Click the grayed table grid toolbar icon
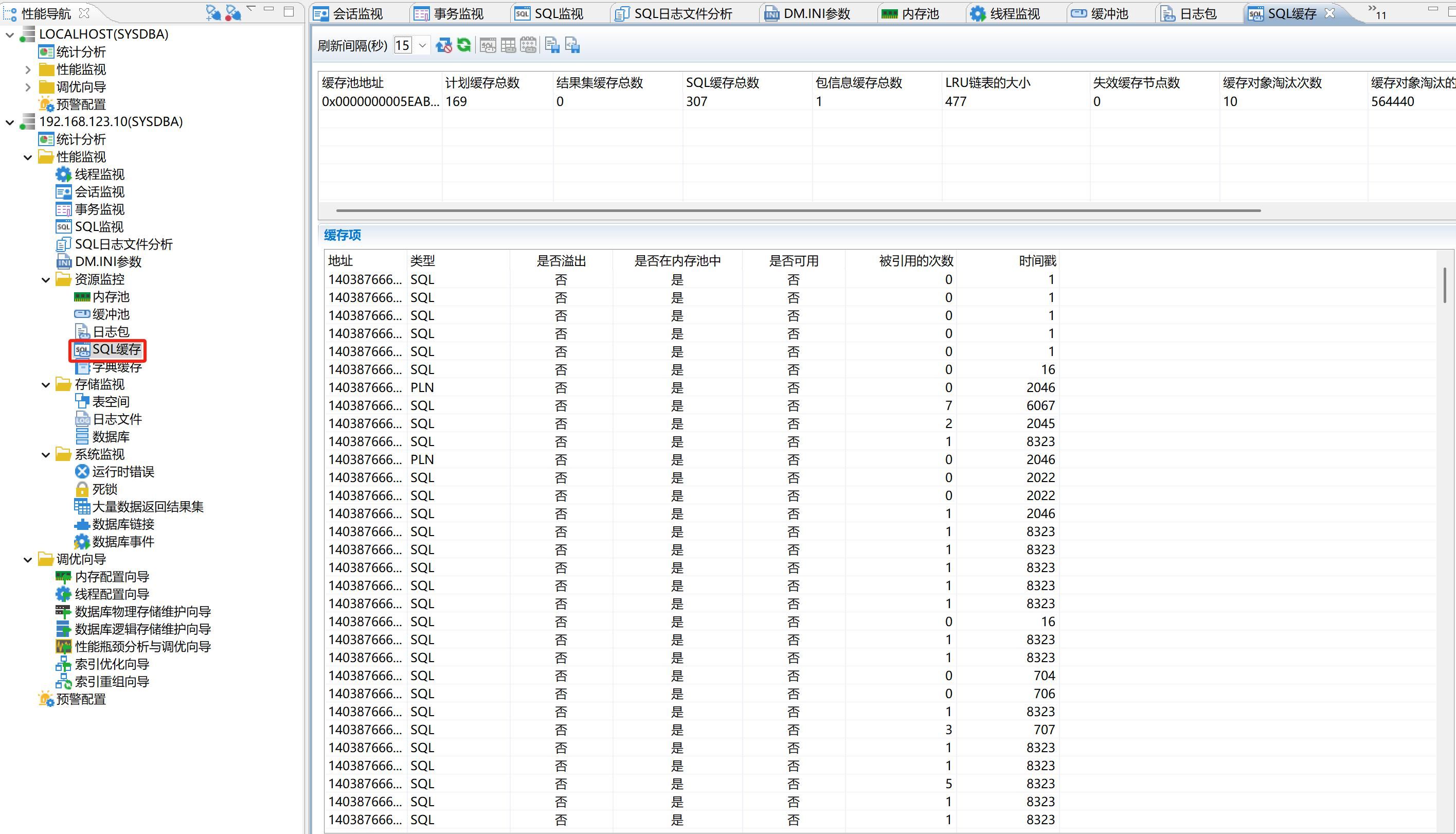The width and height of the screenshot is (1456, 834). (x=508, y=45)
